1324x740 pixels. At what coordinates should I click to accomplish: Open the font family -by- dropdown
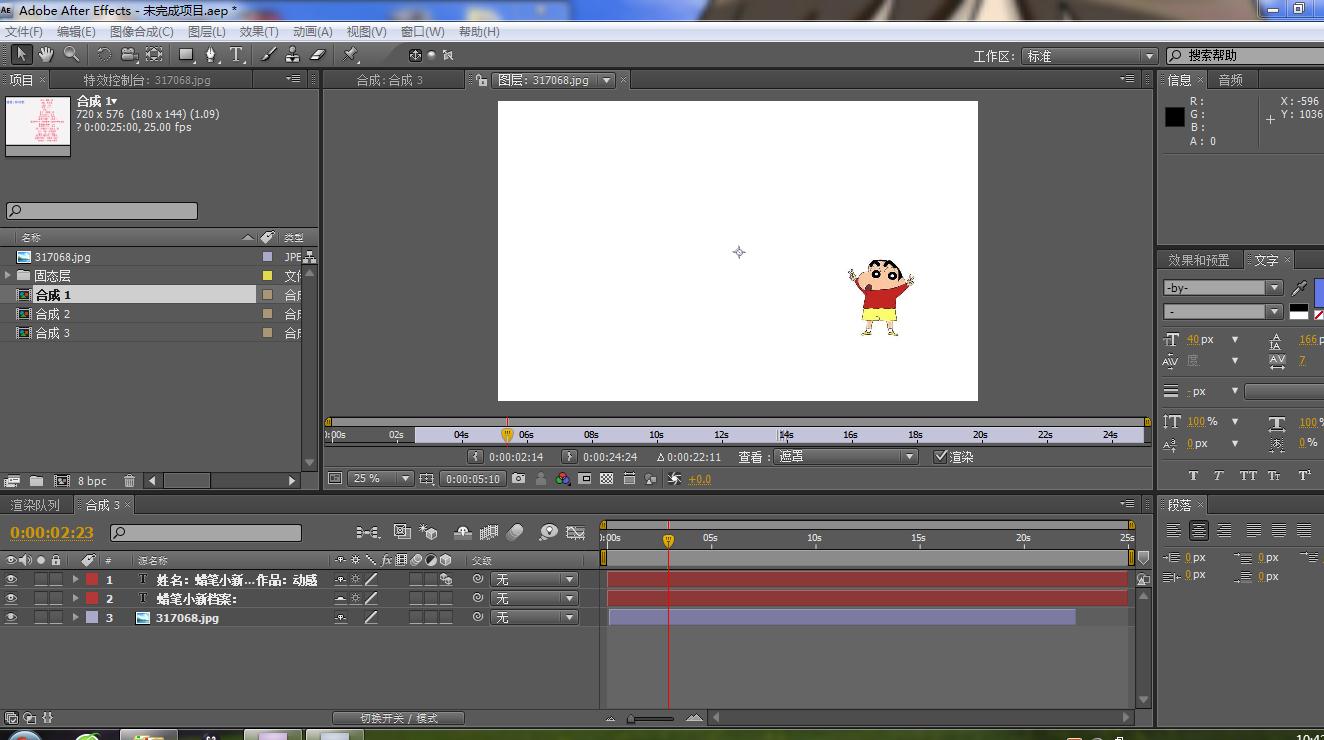pyautogui.click(x=1222, y=287)
